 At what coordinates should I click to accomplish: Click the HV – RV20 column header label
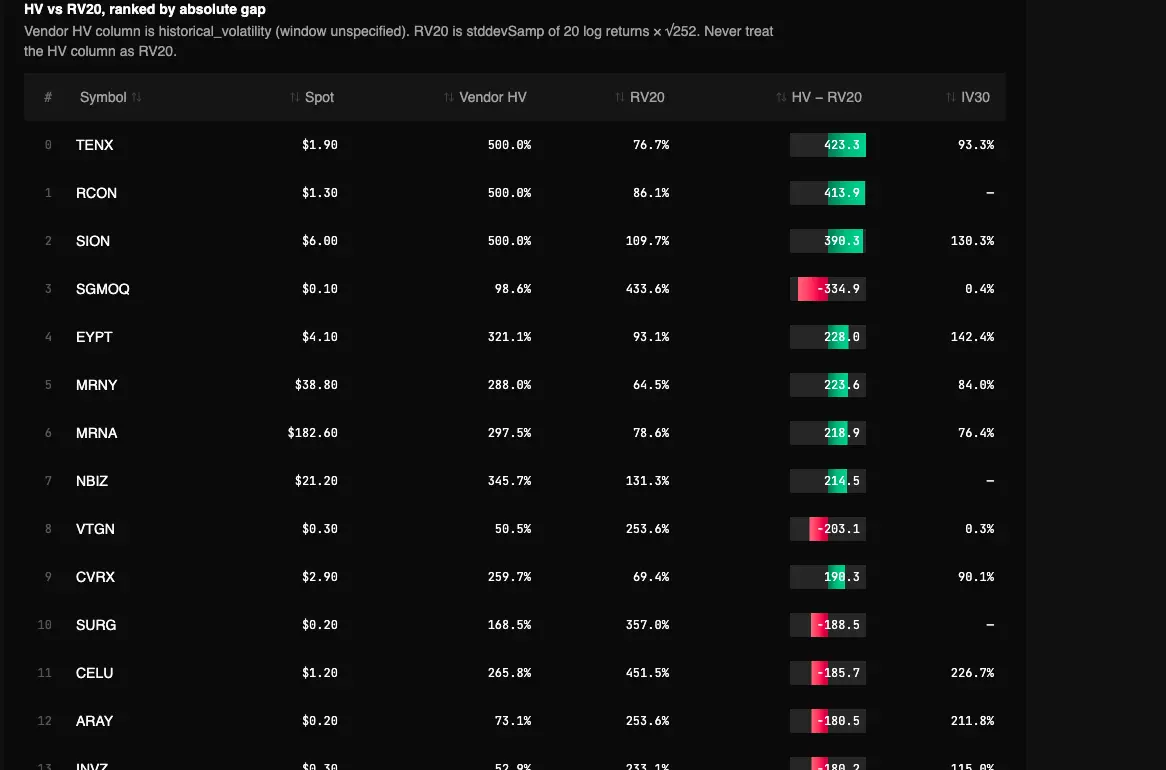tap(826, 97)
